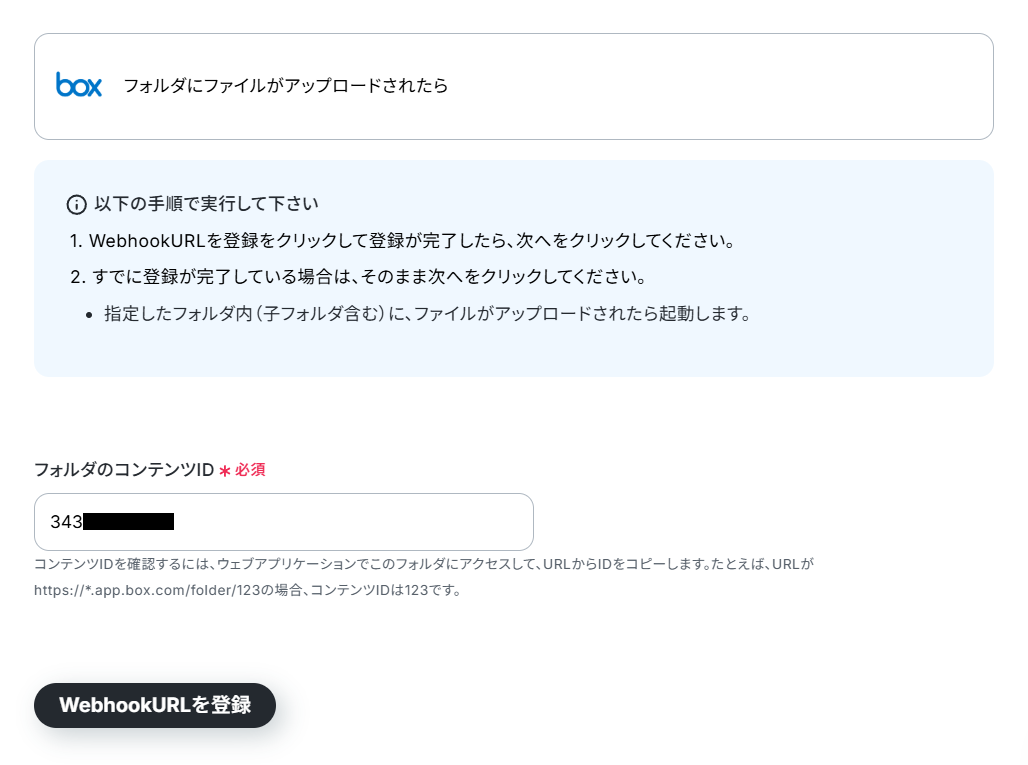The height and width of the screenshot is (765, 1028).
Task: Click the digits 343 in the ID field
Action: (x=66, y=522)
